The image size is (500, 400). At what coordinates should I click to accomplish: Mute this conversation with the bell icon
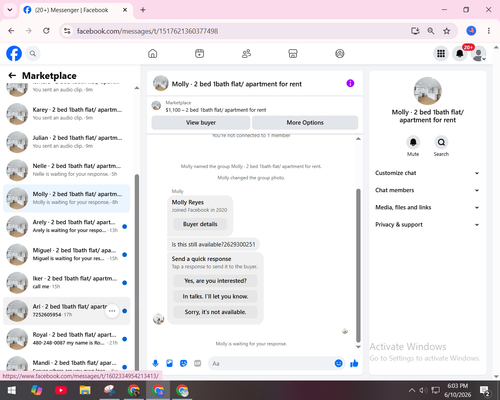coord(413,143)
